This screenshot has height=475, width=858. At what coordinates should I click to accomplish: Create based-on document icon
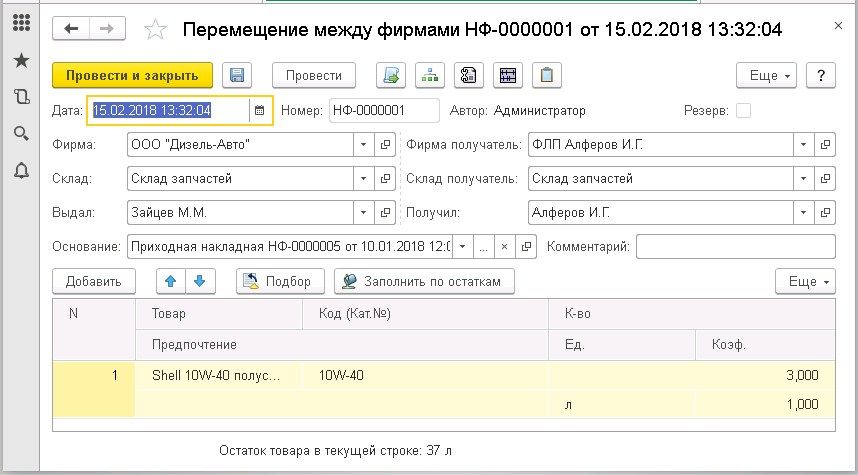pyautogui.click(x=391, y=76)
